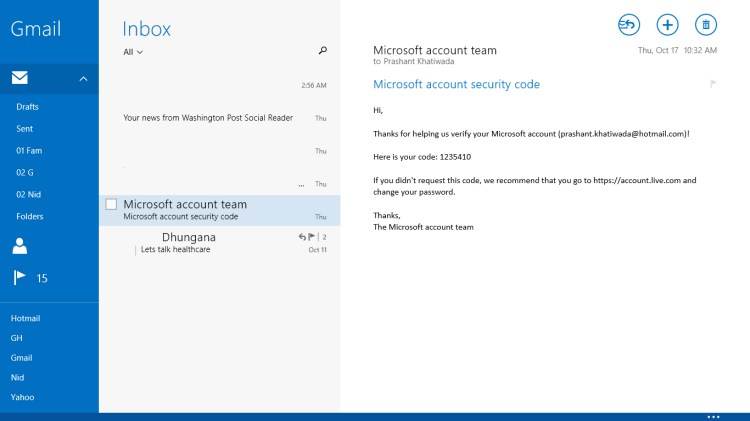Open the https://account.live.com link
750x421 pixels.
pyautogui.click(x=637, y=180)
